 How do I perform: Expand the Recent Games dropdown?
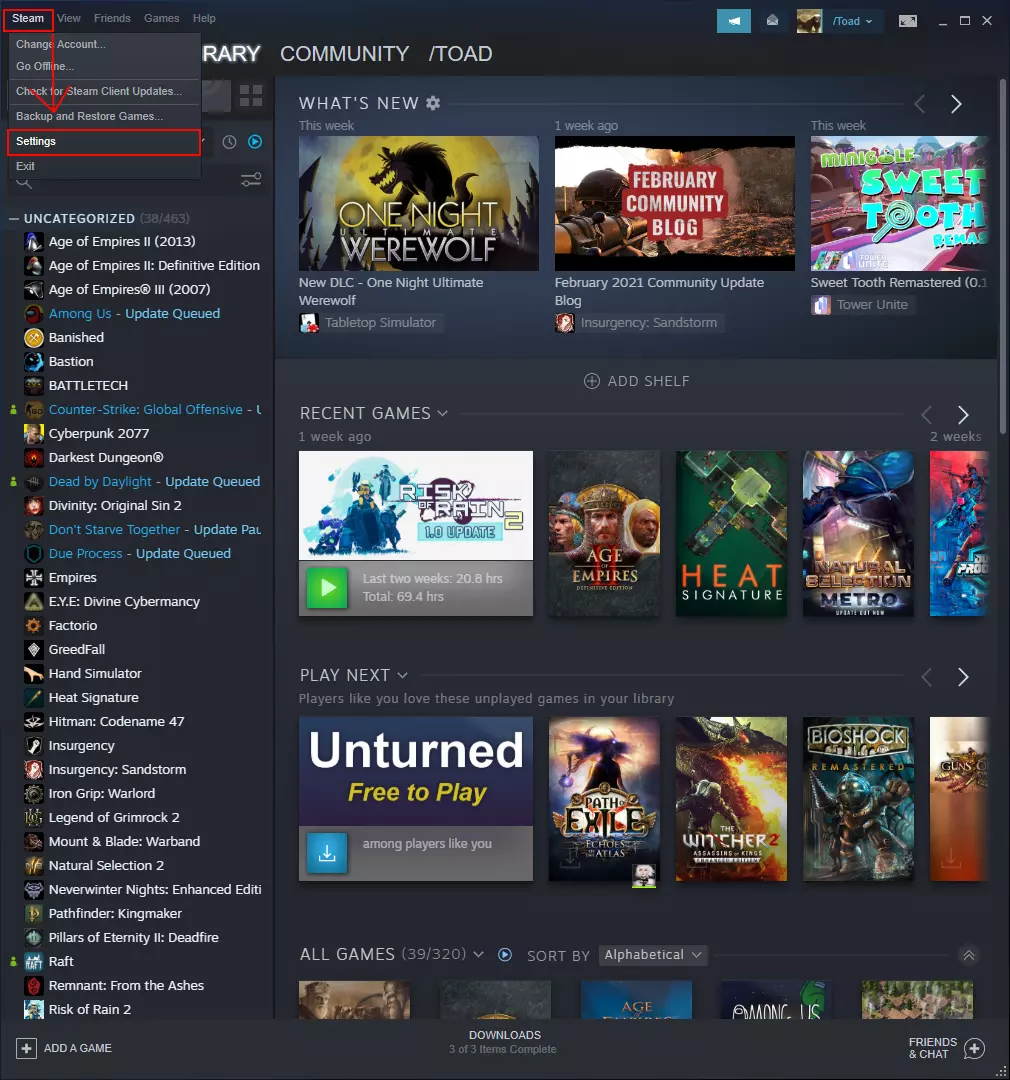click(442, 413)
